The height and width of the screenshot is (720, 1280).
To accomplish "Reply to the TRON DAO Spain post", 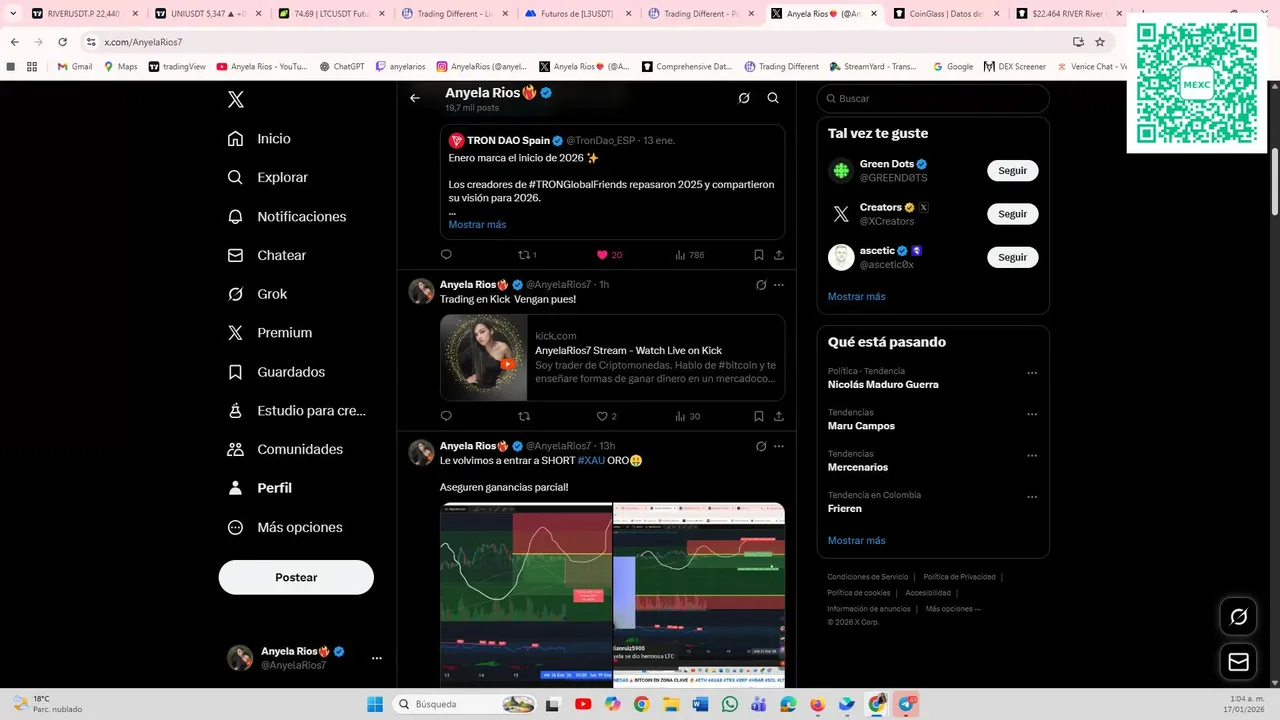I will point(446,255).
